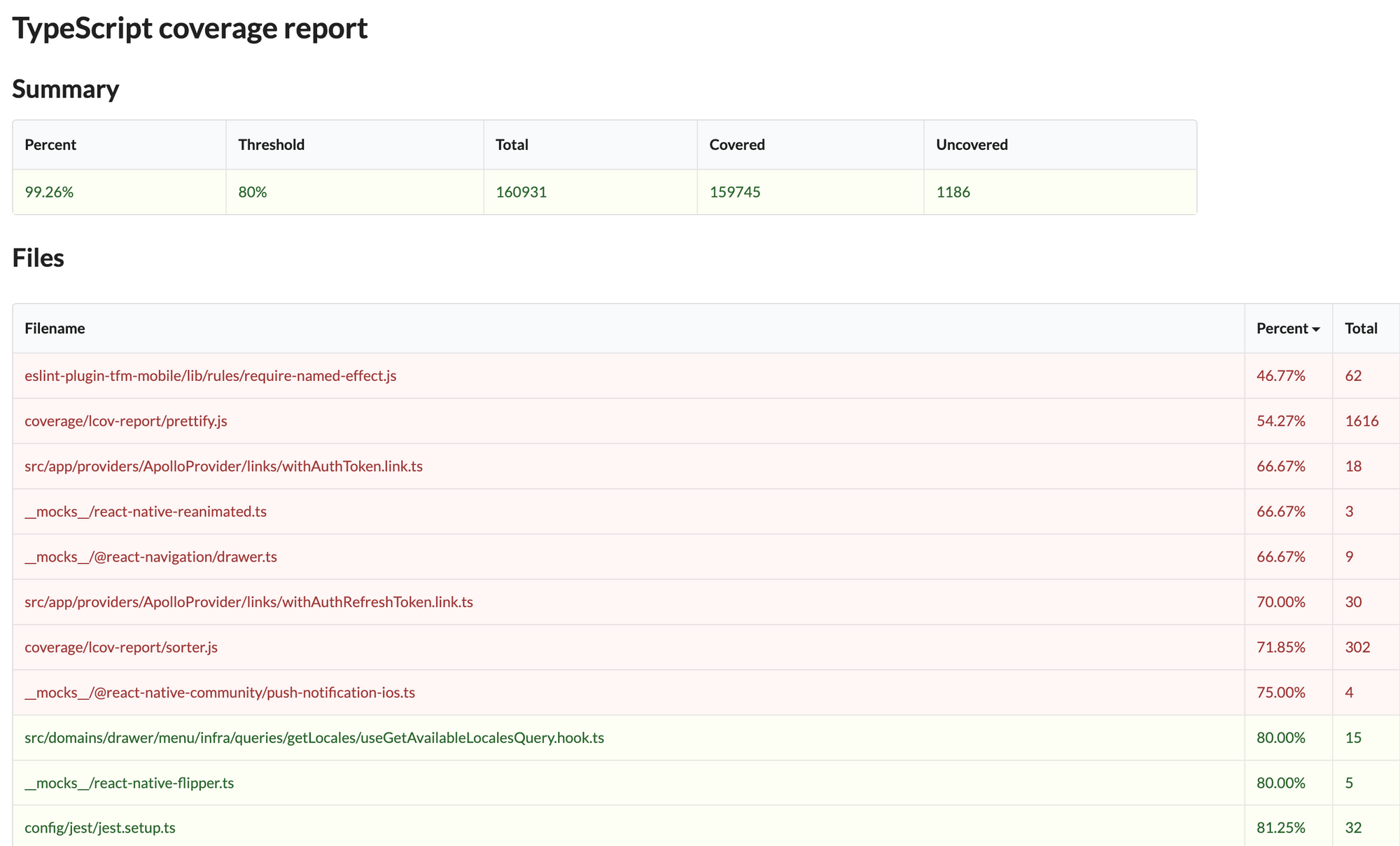Open coverage/lcov-report/prettify.js link

click(x=126, y=421)
